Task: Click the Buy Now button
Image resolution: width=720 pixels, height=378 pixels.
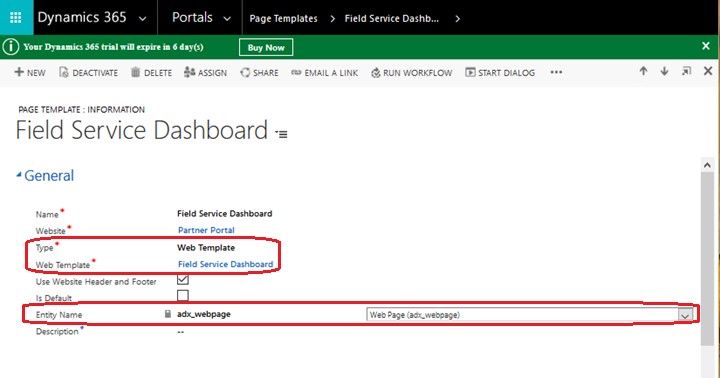Action: (266, 47)
